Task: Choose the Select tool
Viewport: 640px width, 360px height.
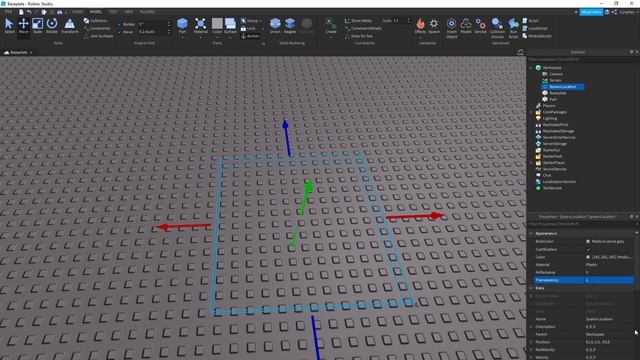Action: pos(9,26)
